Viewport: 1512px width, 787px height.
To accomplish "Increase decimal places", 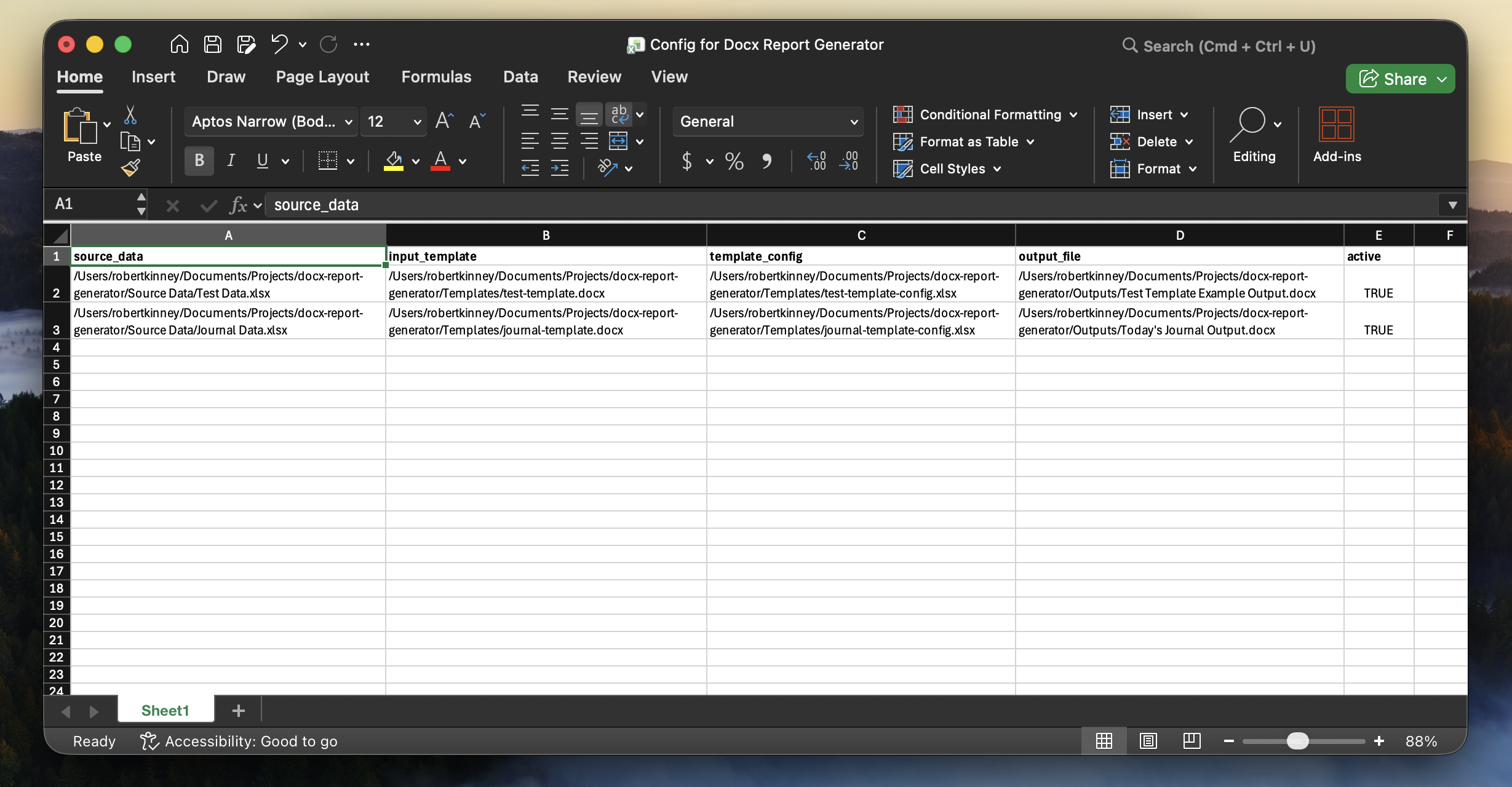I will (816, 161).
